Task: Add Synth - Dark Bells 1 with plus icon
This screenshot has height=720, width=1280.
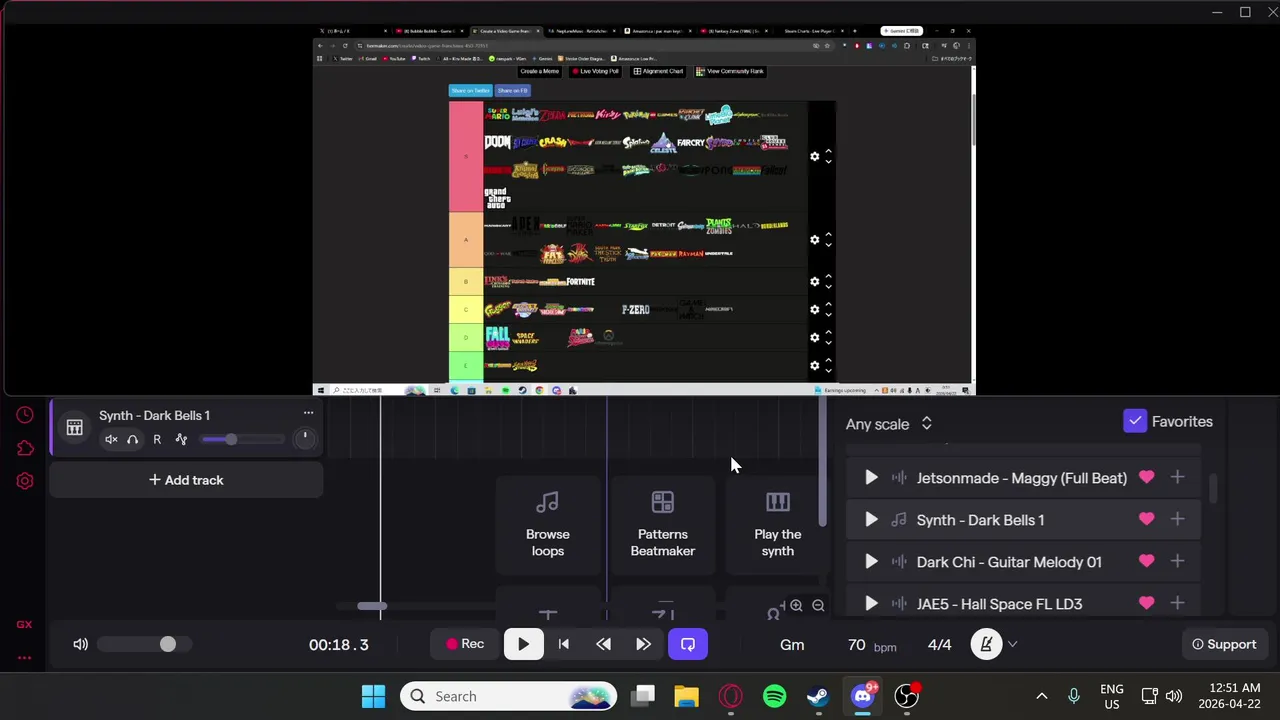Action: (x=1177, y=519)
